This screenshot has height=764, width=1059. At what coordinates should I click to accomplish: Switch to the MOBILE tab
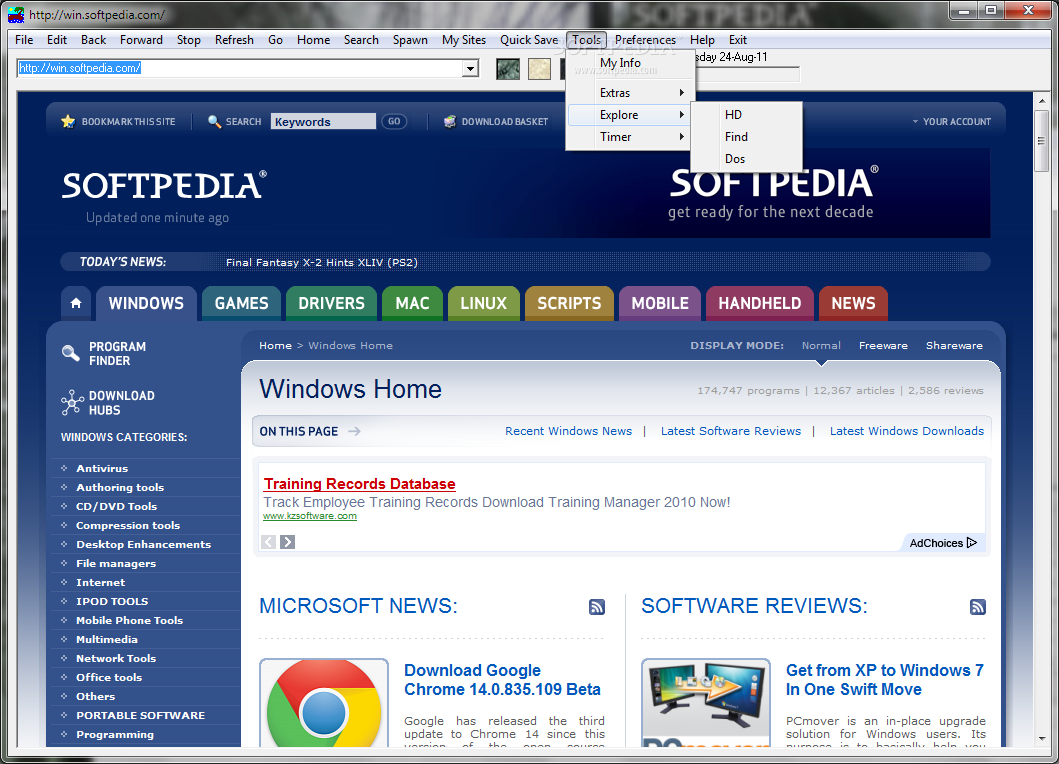pos(660,303)
